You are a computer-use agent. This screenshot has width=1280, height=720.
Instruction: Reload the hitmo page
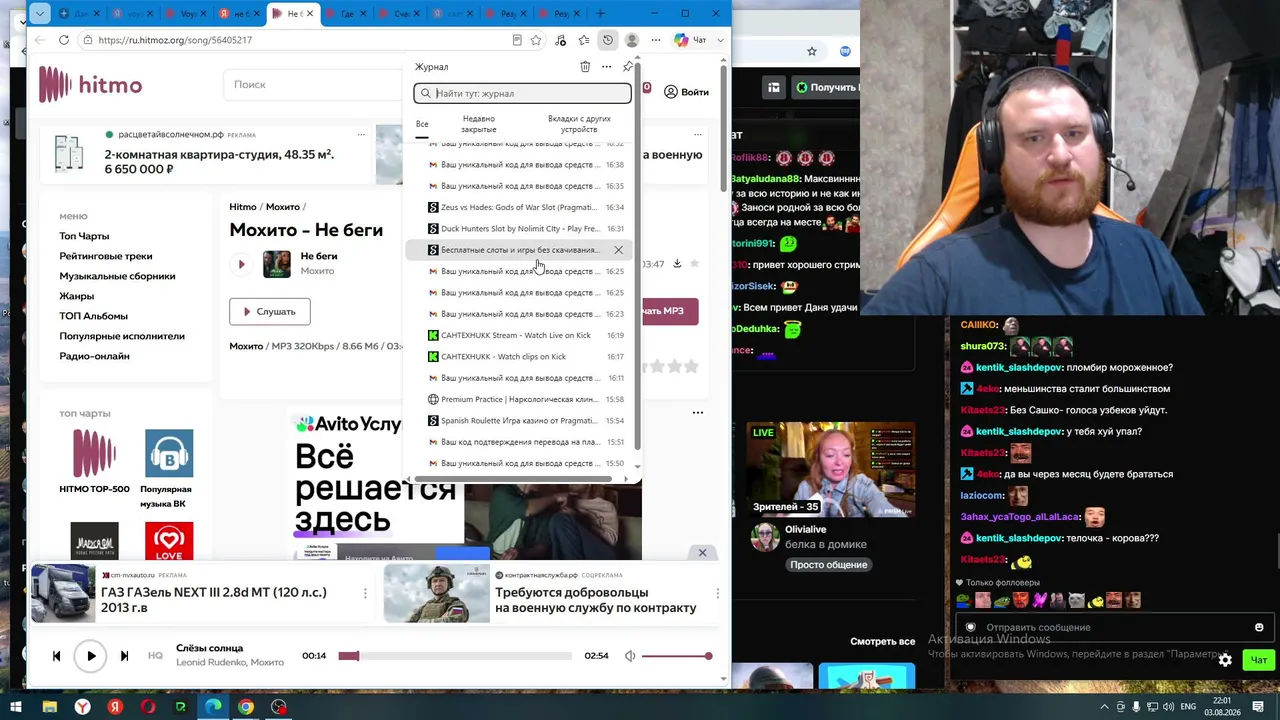click(64, 40)
